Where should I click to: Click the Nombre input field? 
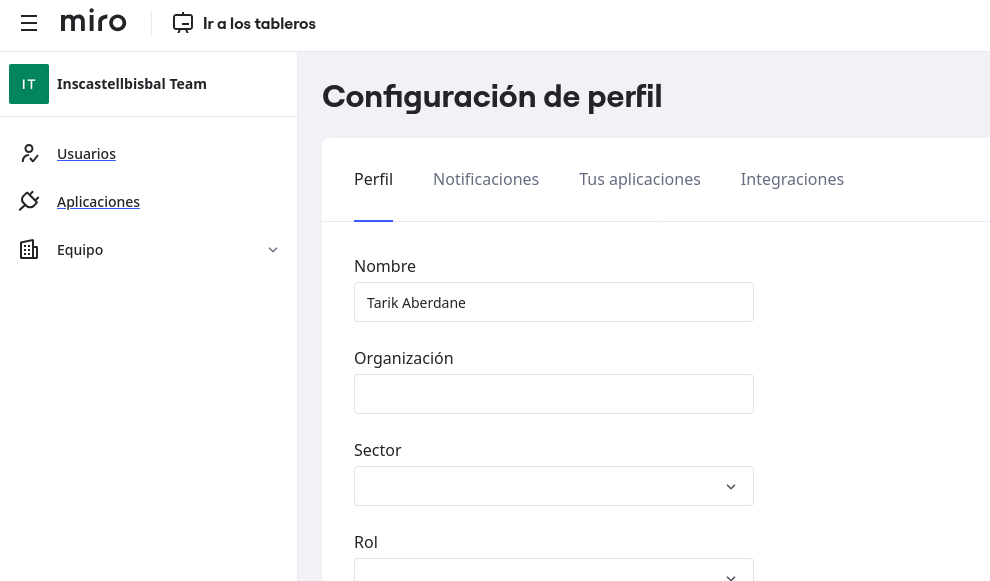click(553, 302)
